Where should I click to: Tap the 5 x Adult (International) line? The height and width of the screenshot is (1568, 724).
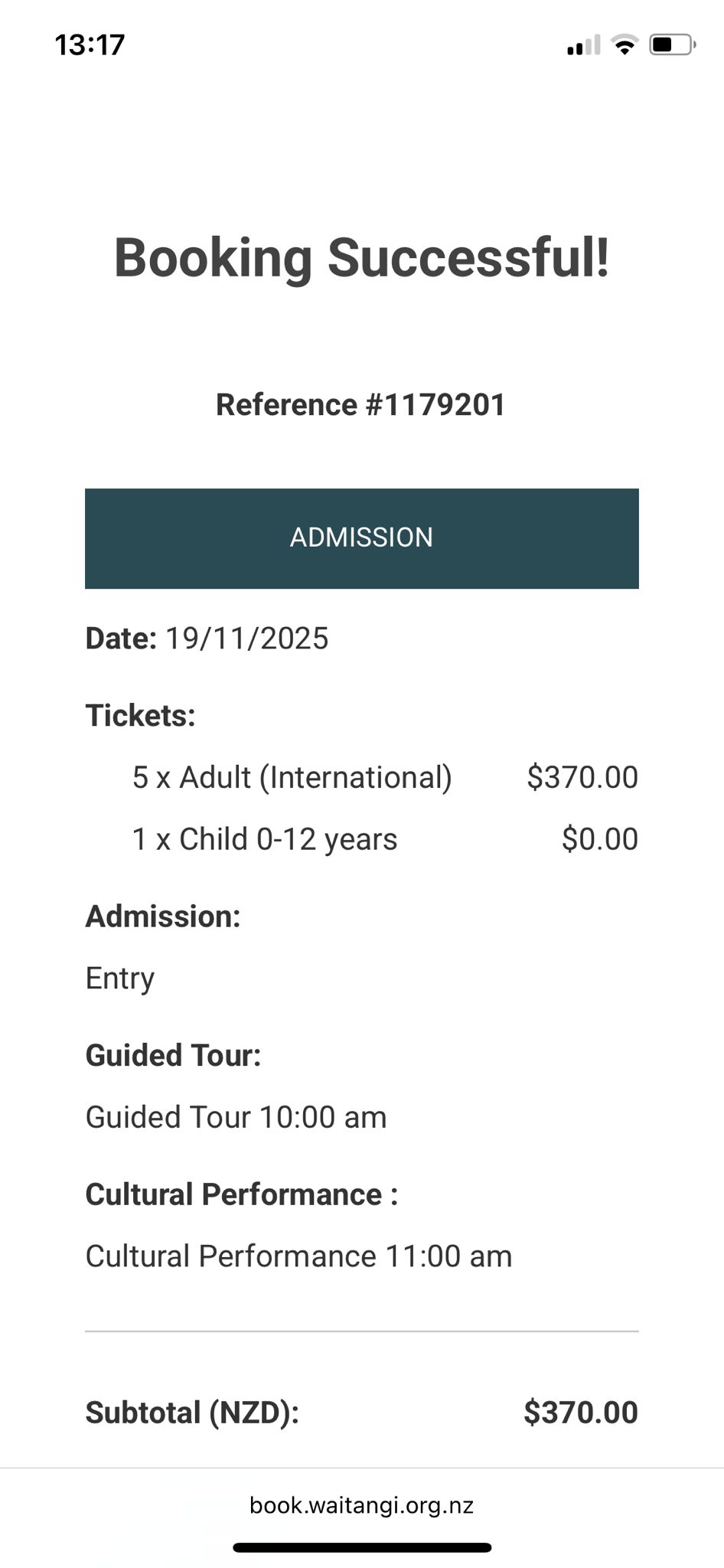coord(292,777)
